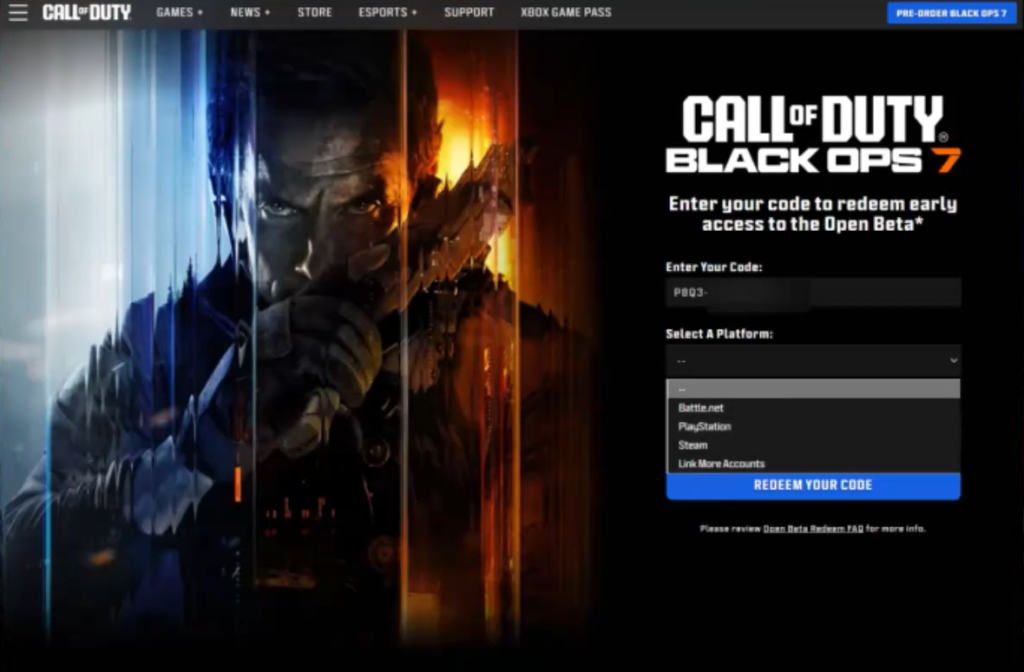The width and height of the screenshot is (1024, 672).
Task: Select the blank "--" platform option
Action: click(813, 389)
